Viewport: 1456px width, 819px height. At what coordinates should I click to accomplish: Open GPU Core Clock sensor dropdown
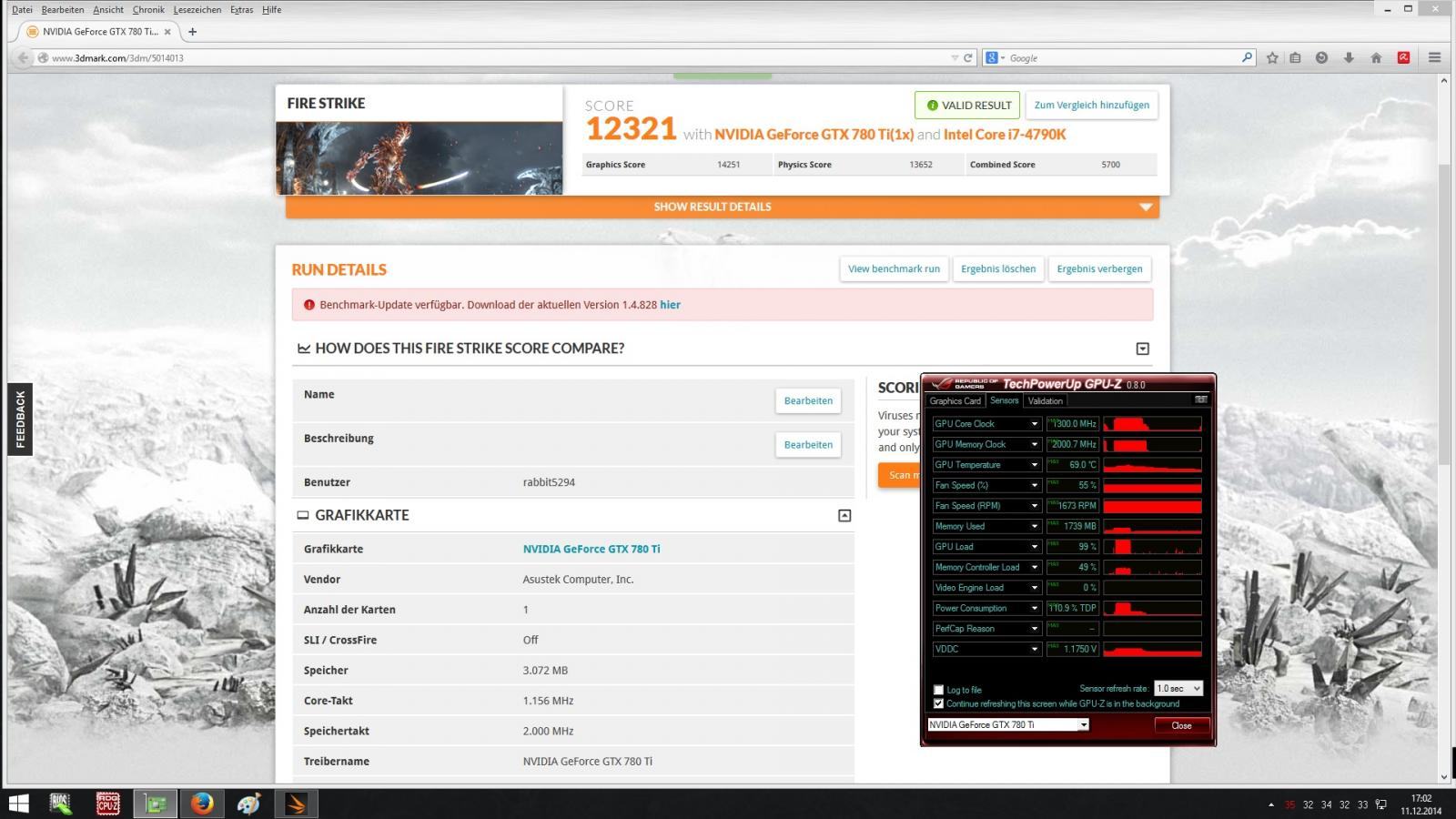point(1034,424)
